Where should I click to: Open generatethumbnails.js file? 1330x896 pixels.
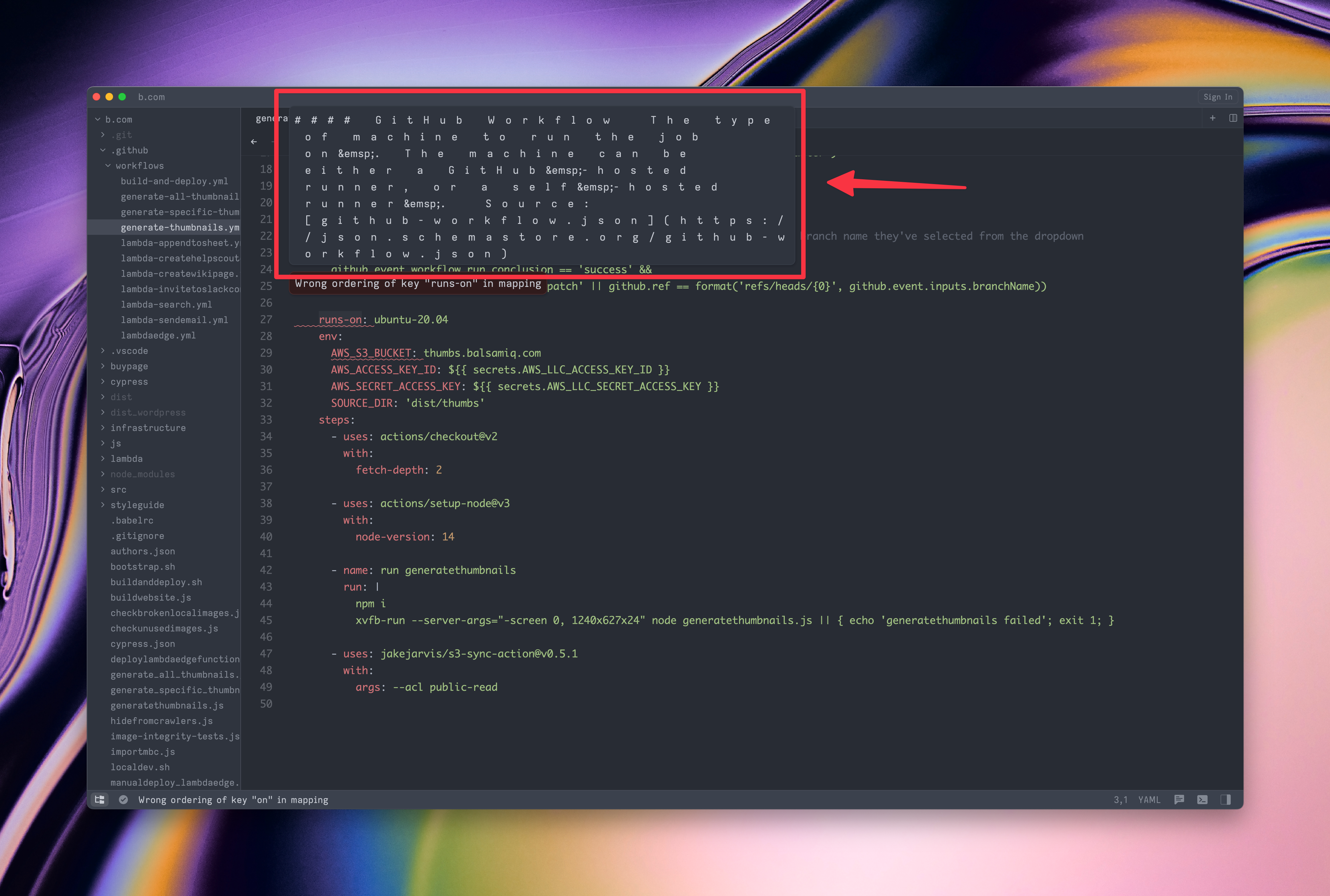(x=167, y=706)
